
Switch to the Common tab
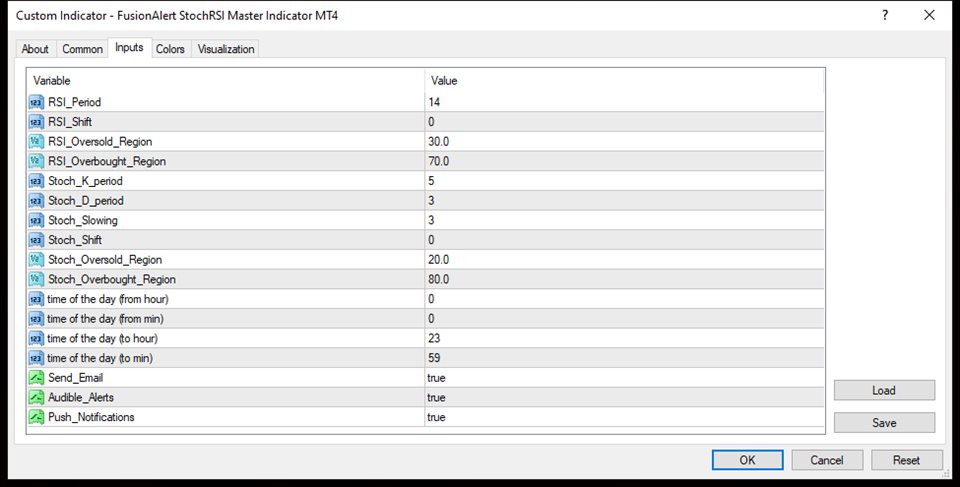[x=82, y=49]
